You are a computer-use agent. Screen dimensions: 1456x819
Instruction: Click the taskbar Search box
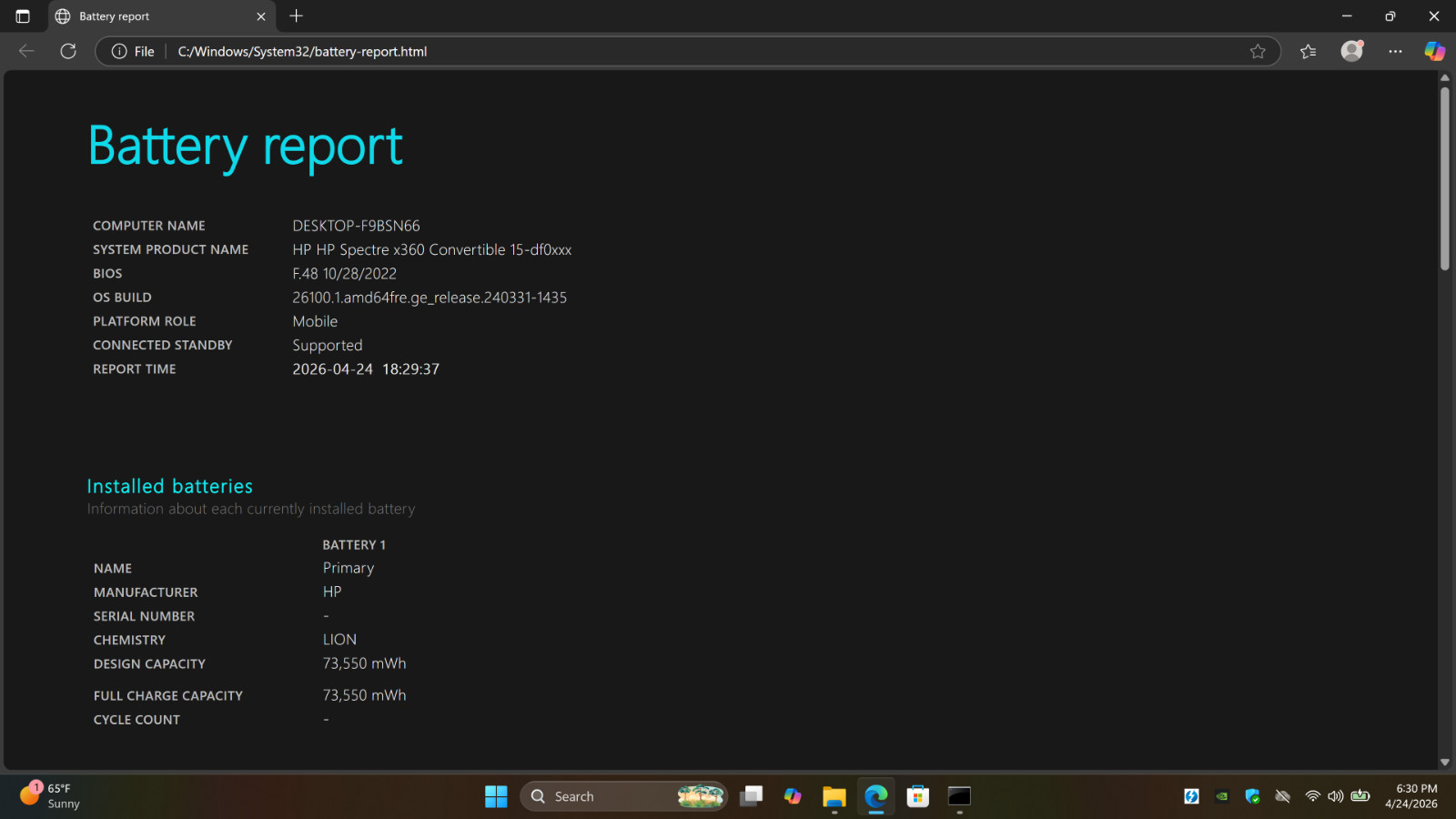[x=624, y=796]
